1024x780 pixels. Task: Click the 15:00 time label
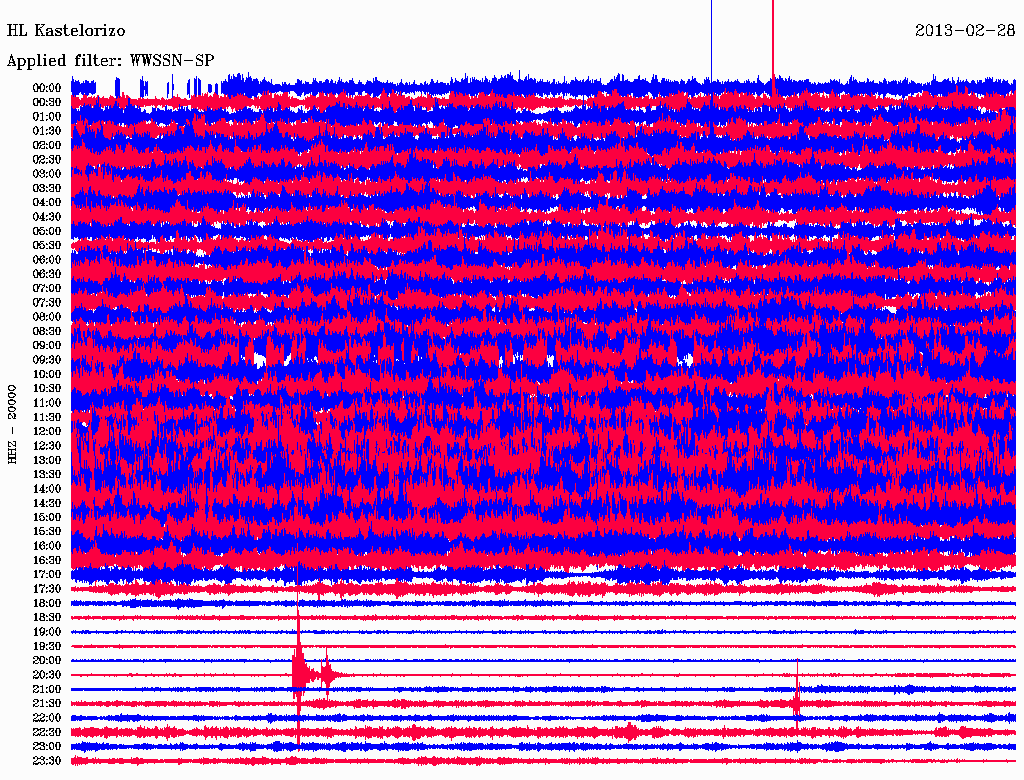[47, 517]
